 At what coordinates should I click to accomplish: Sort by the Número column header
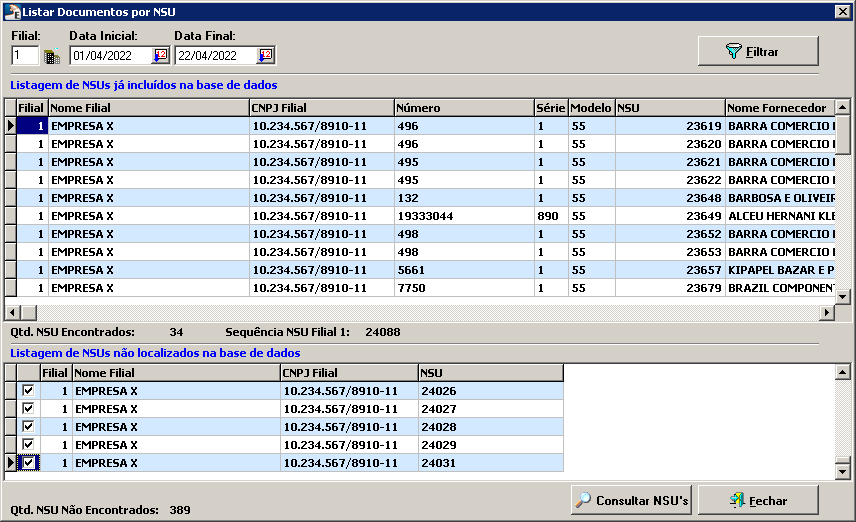pyautogui.click(x=462, y=108)
